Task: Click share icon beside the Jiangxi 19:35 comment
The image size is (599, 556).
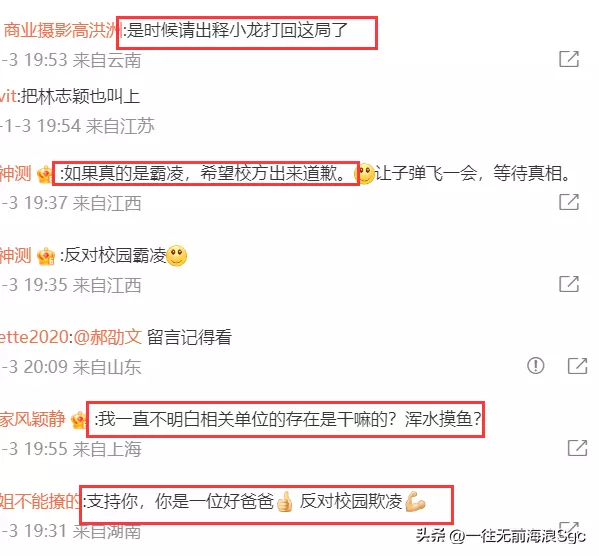Action: click(x=569, y=284)
